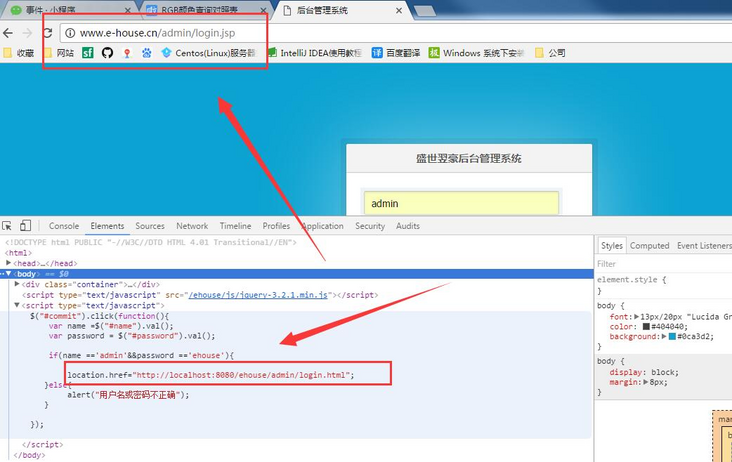Close the 后台管理系统 browser tab
Screen dimensions: 732x462
pyautogui.click(x=399, y=10)
